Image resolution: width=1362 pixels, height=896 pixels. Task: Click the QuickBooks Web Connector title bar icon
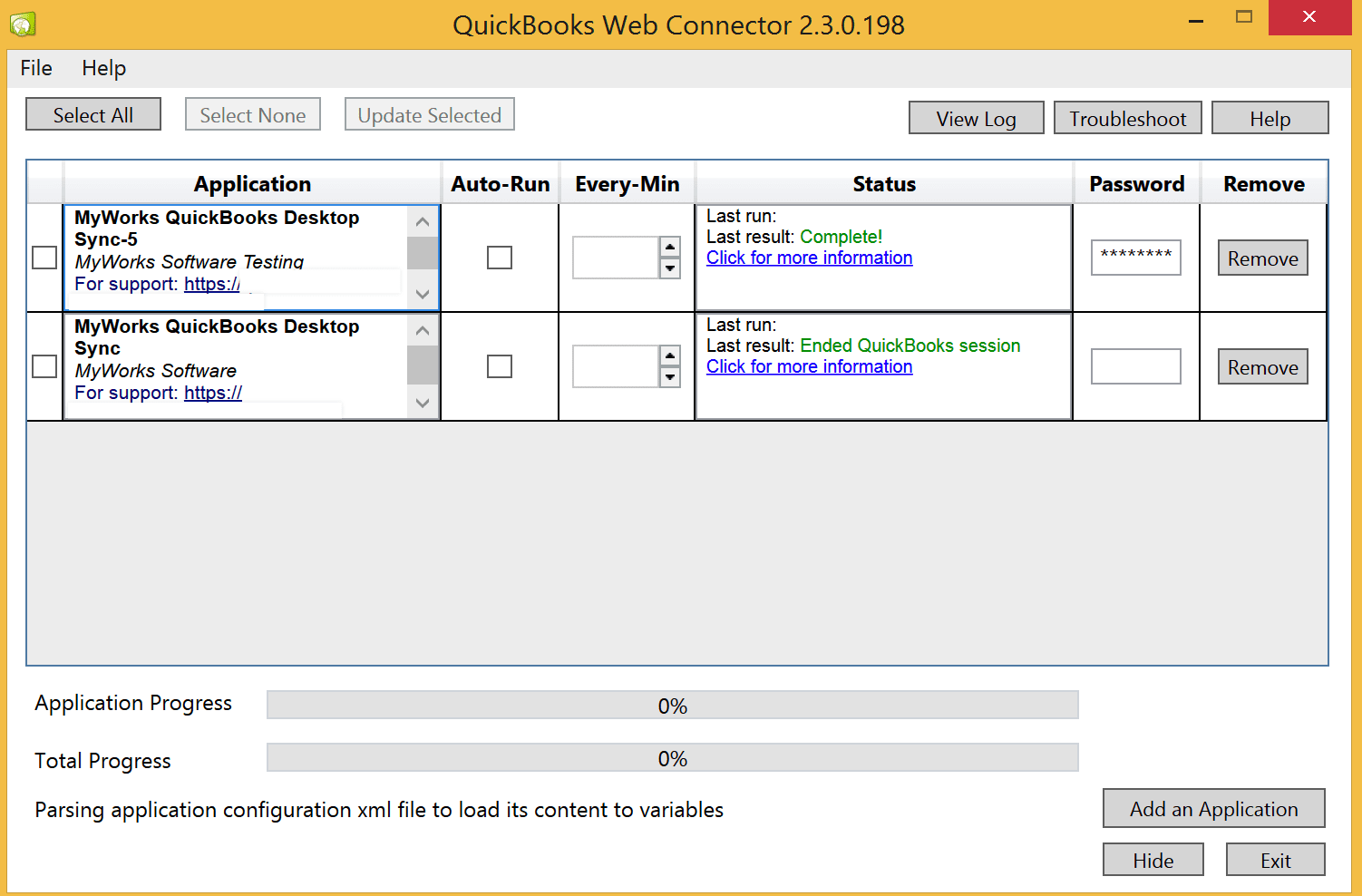[23, 24]
